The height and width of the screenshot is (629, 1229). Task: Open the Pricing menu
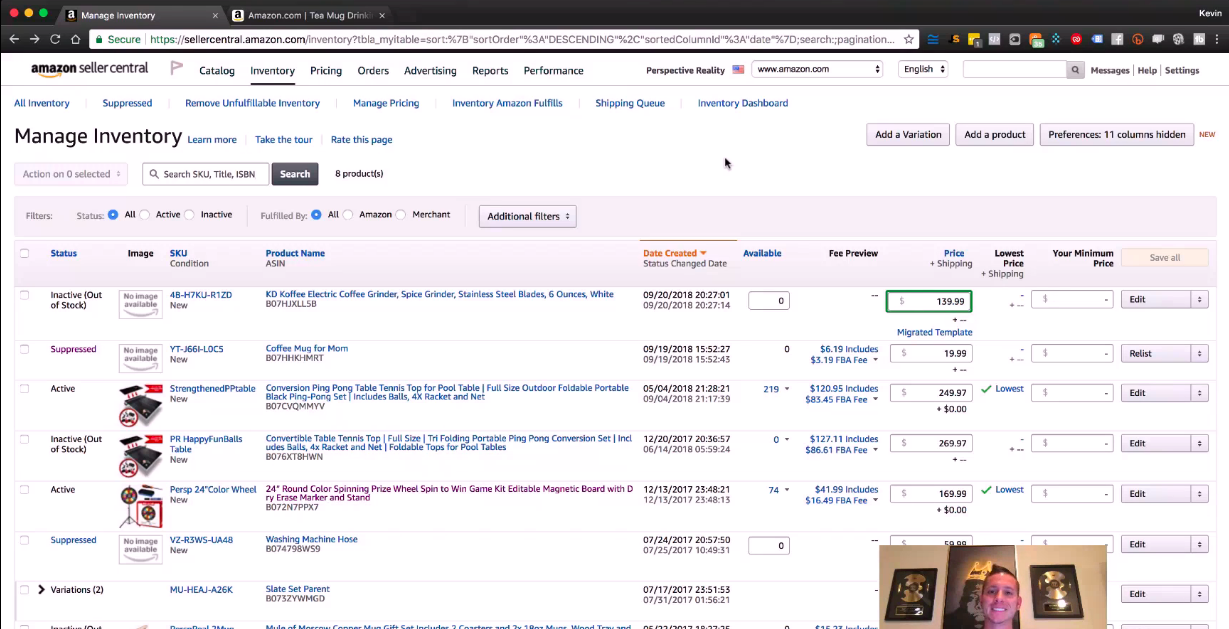click(x=326, y=71)
